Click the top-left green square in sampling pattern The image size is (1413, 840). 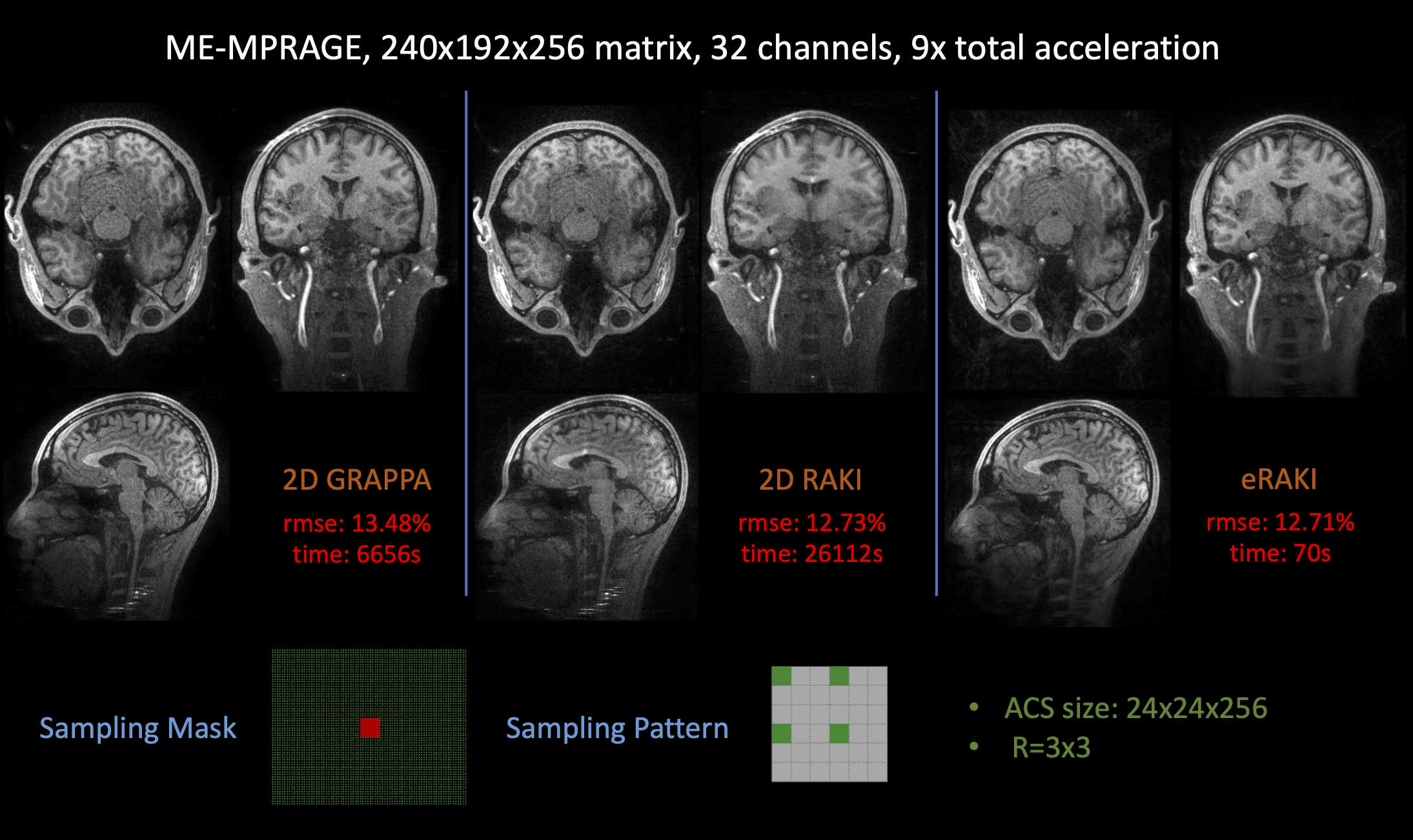[x=781, y=676]
